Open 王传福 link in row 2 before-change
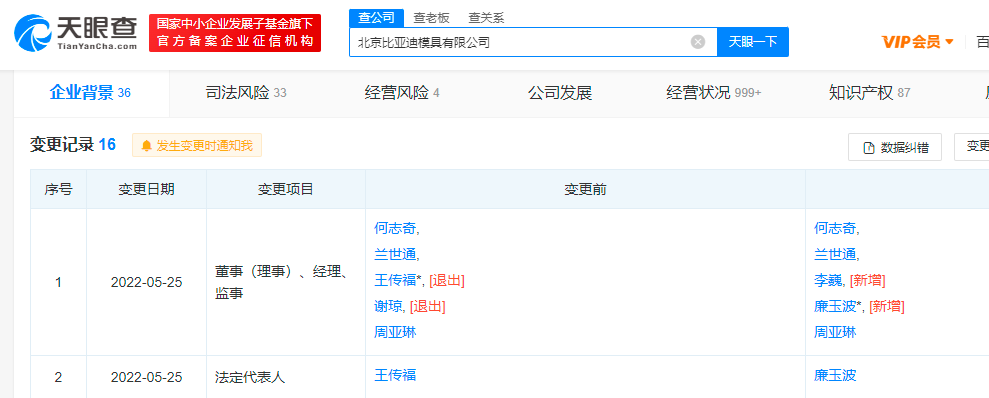 (395, 376)
